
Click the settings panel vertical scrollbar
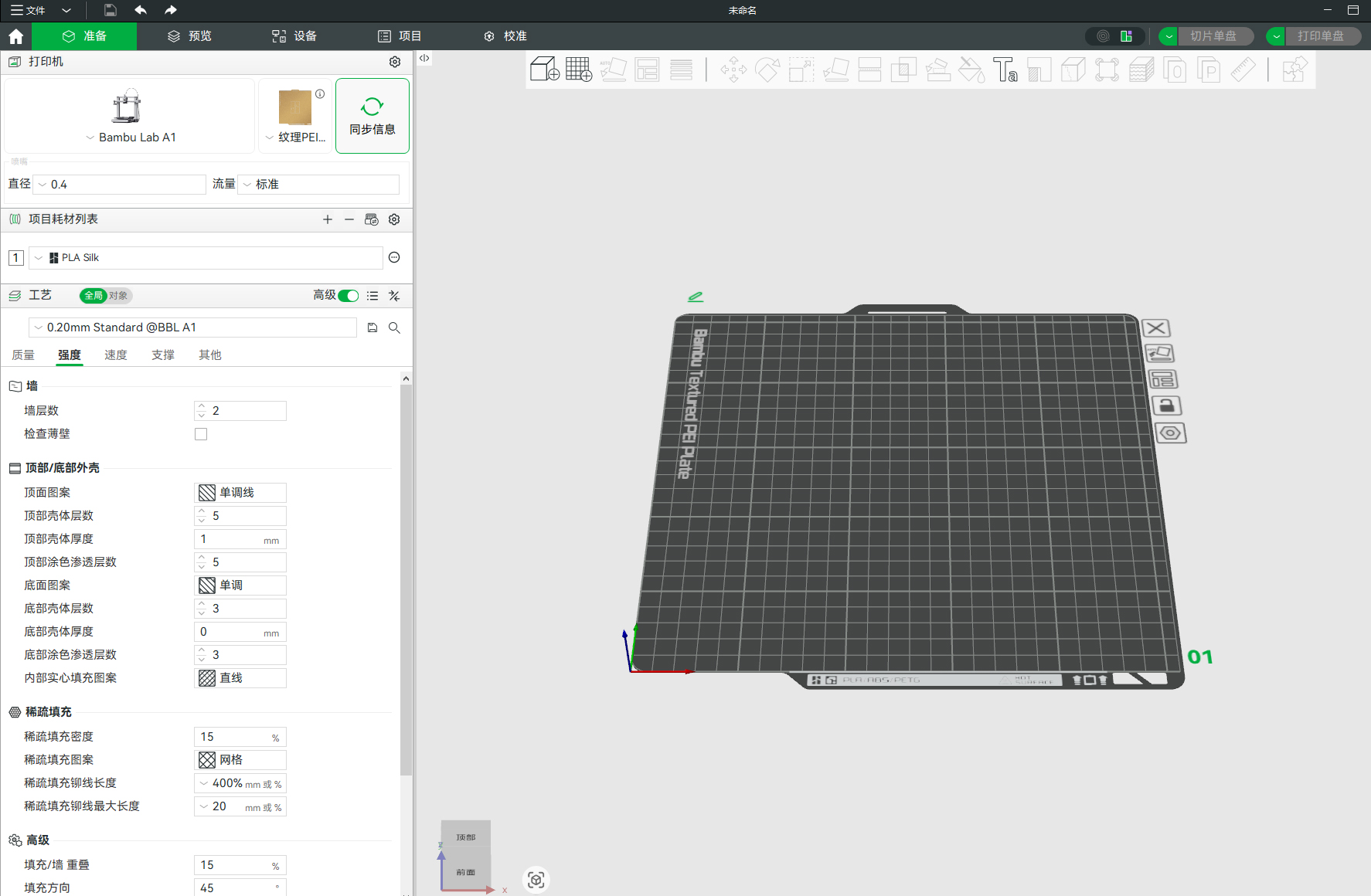(406, 579)
